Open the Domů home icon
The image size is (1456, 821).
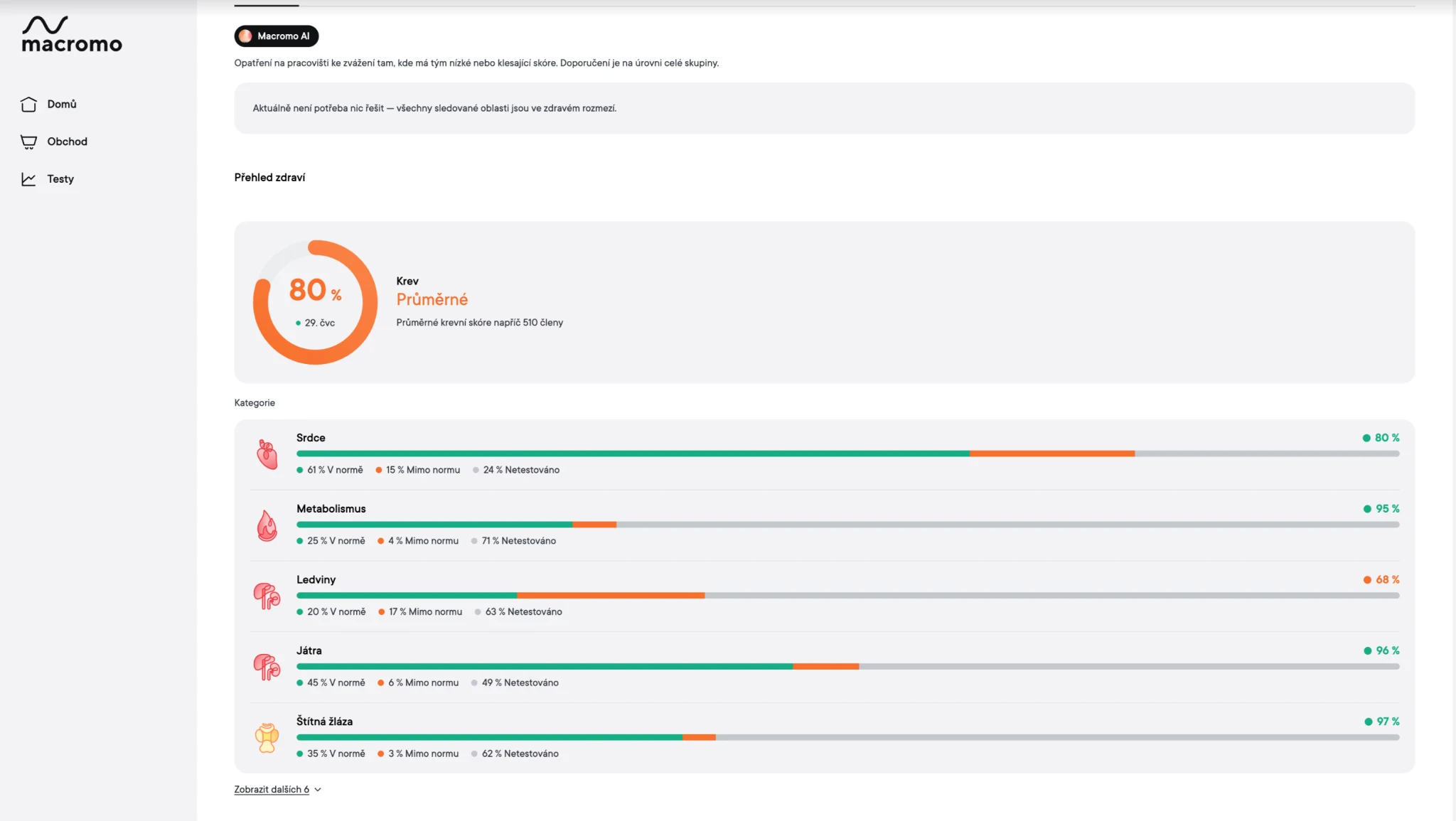tap(28, 104)
